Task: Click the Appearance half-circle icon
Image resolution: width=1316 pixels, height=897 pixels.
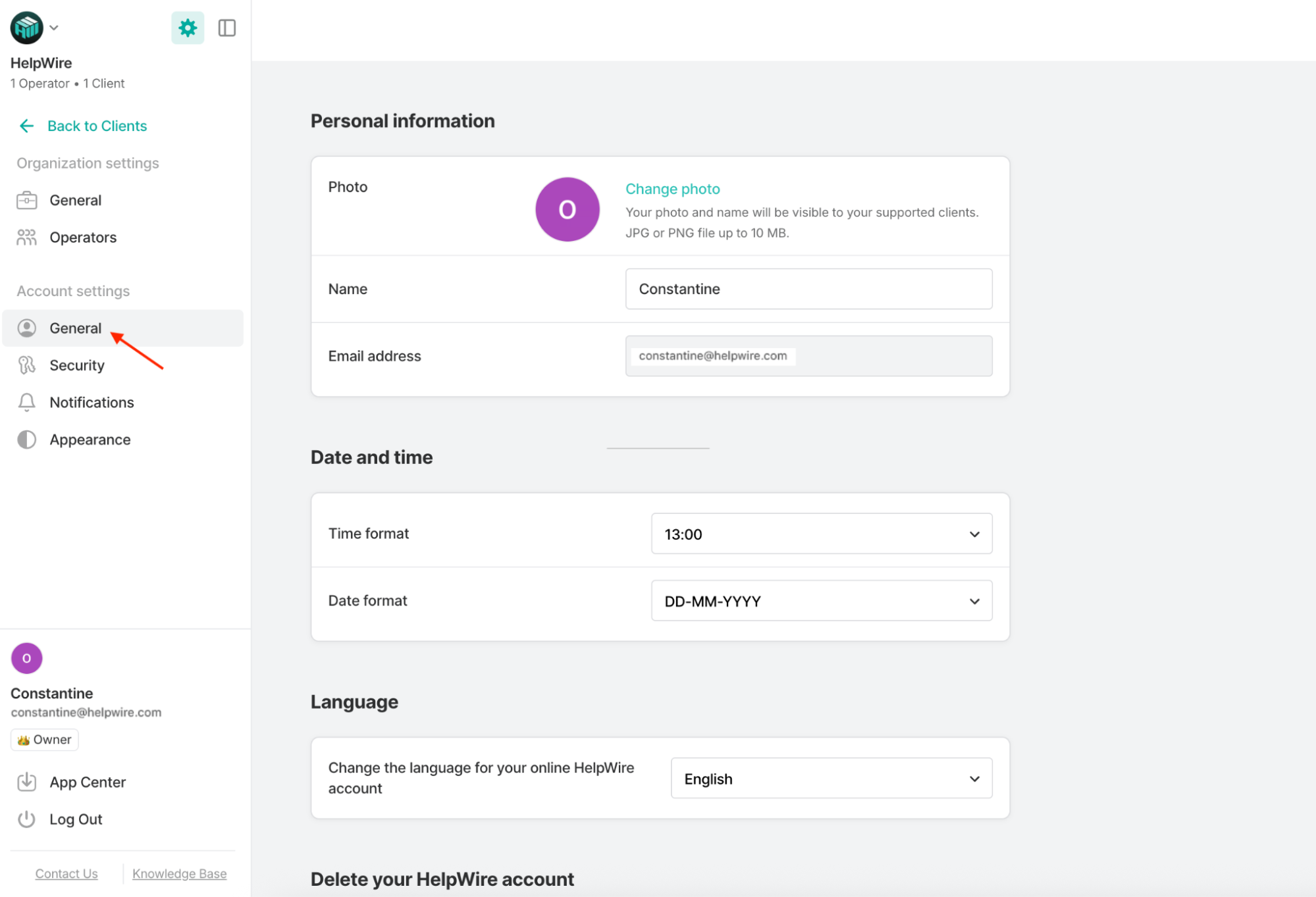Action: click(26, 440)
